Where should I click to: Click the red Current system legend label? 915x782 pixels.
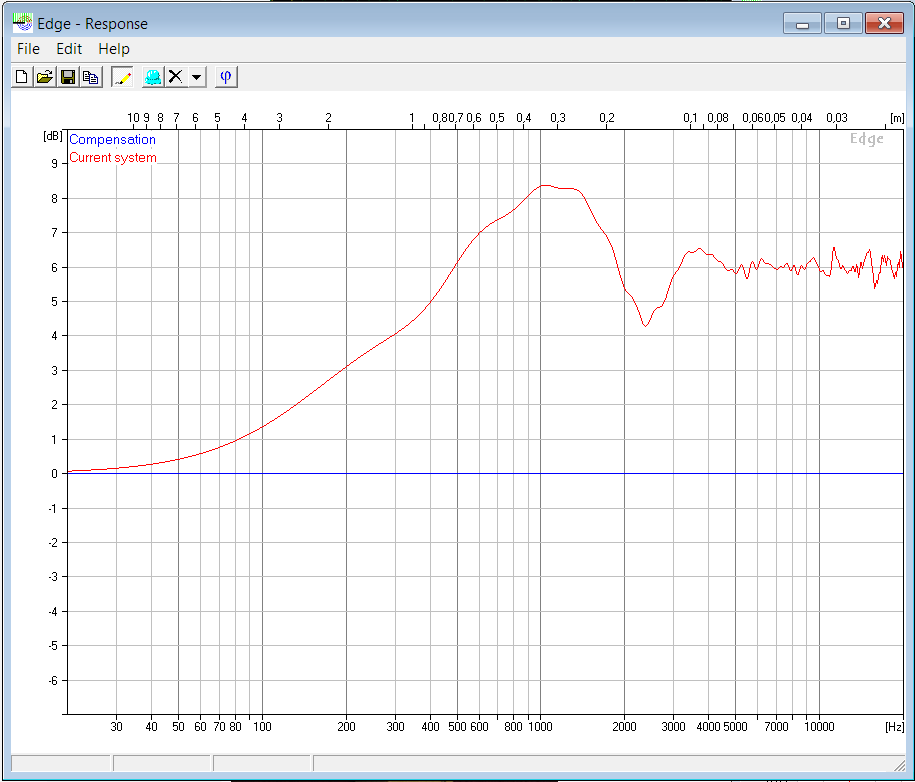(x=113, y=158)
